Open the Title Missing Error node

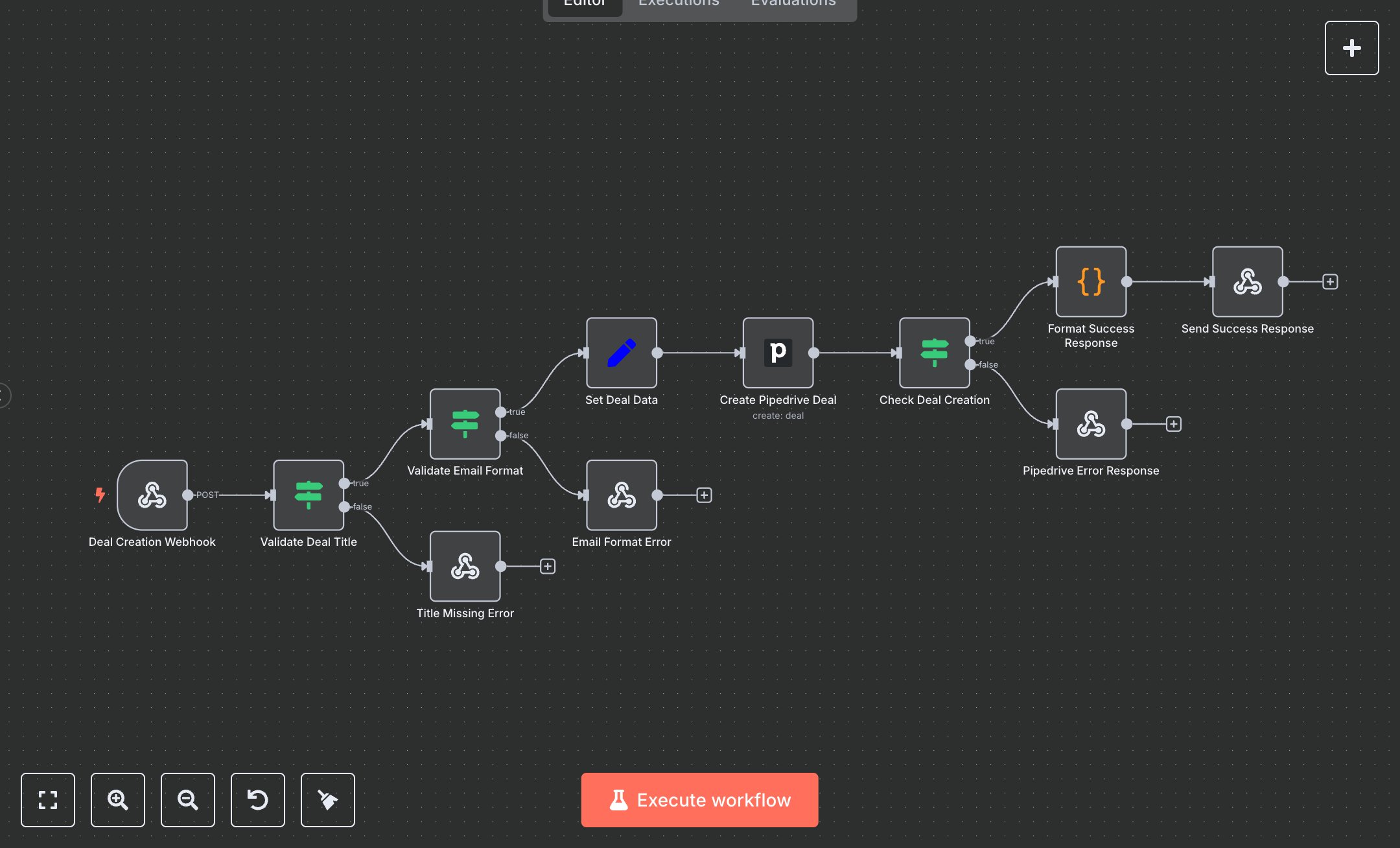click(x=465, y=566)
